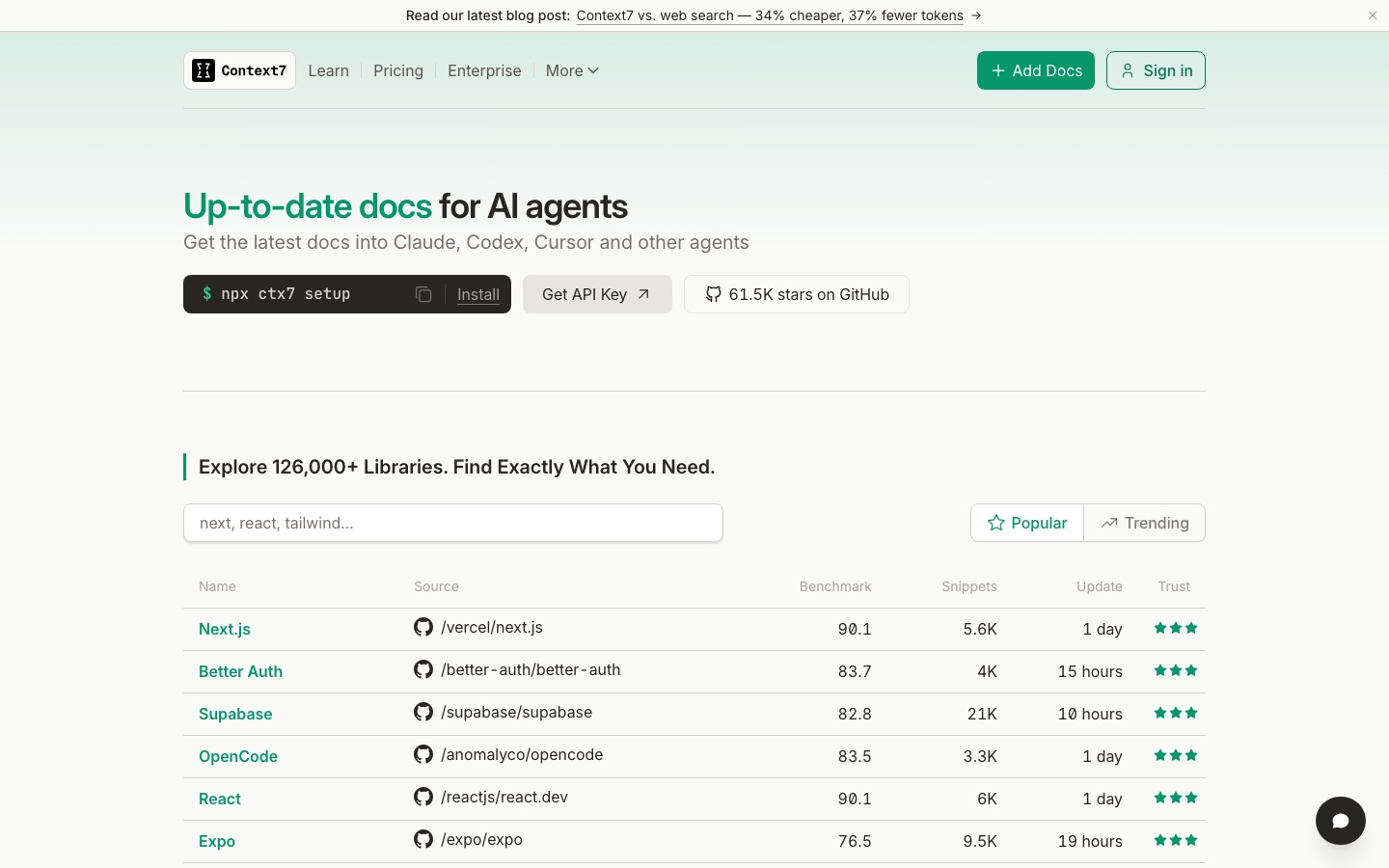Click GitHub icon in Next.js row
1389x868 pixels.
[423, 627]
